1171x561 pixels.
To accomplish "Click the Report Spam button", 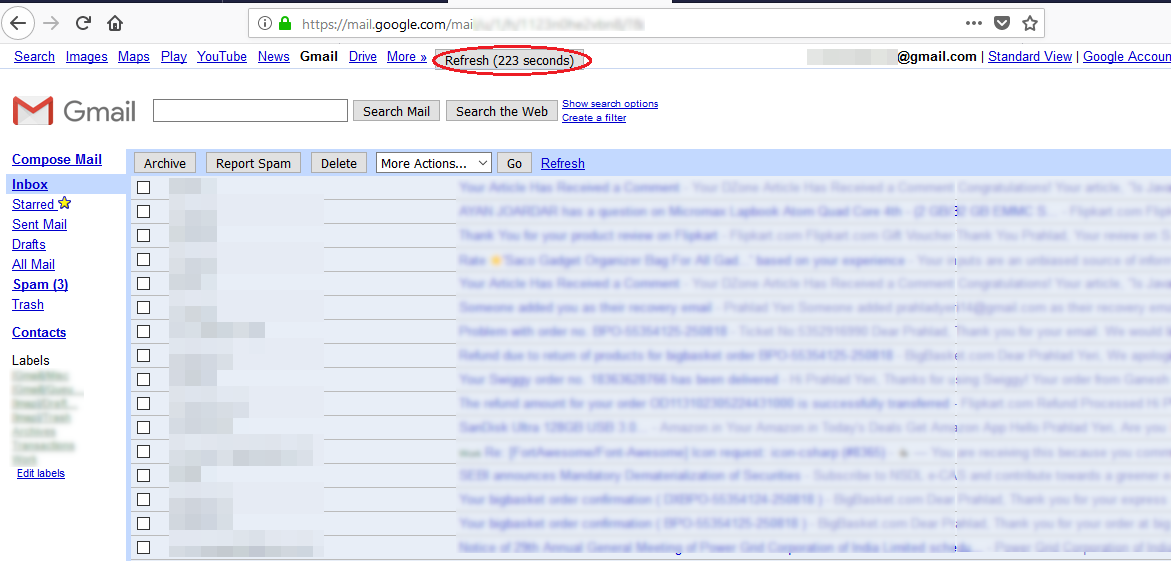I will [x=253, y=163].
